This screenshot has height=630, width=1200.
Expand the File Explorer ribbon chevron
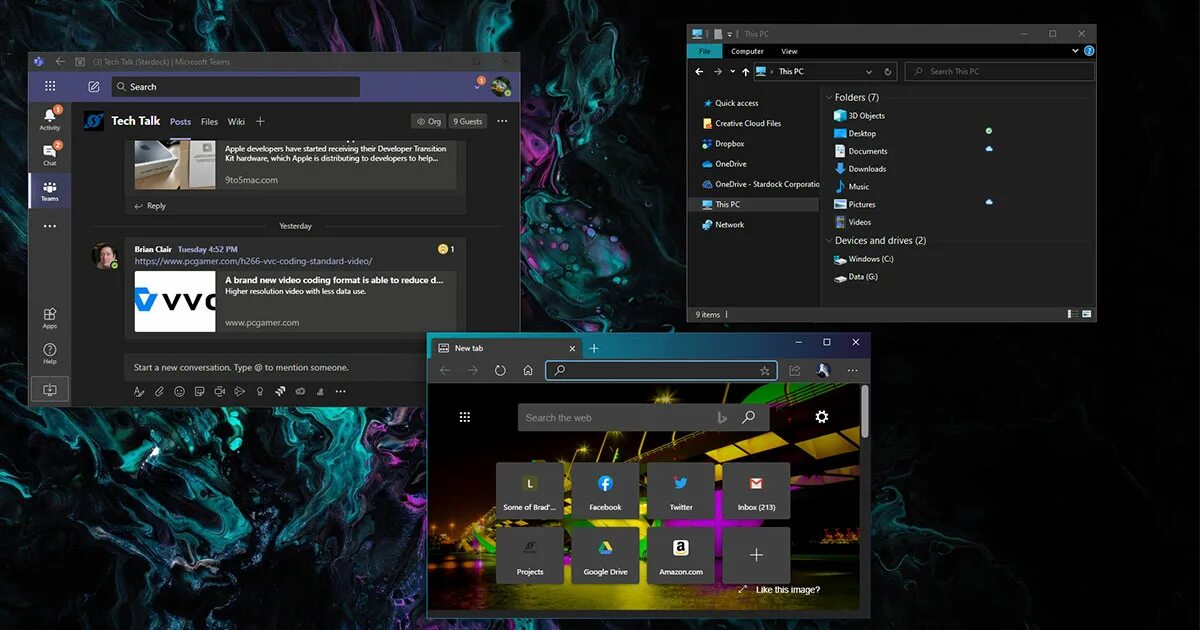[1076, 51]
